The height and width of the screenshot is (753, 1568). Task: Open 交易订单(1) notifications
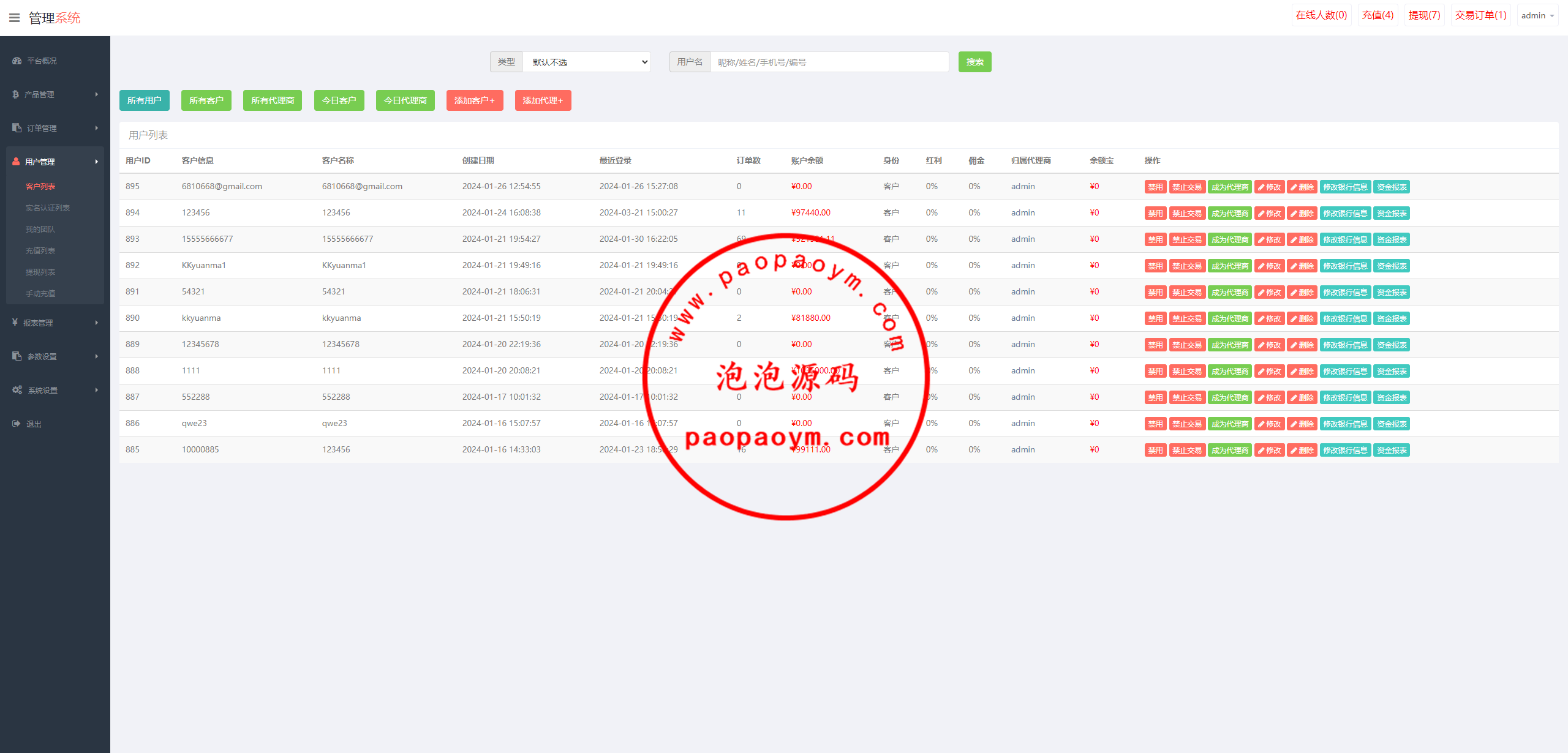coord(1481,15)
